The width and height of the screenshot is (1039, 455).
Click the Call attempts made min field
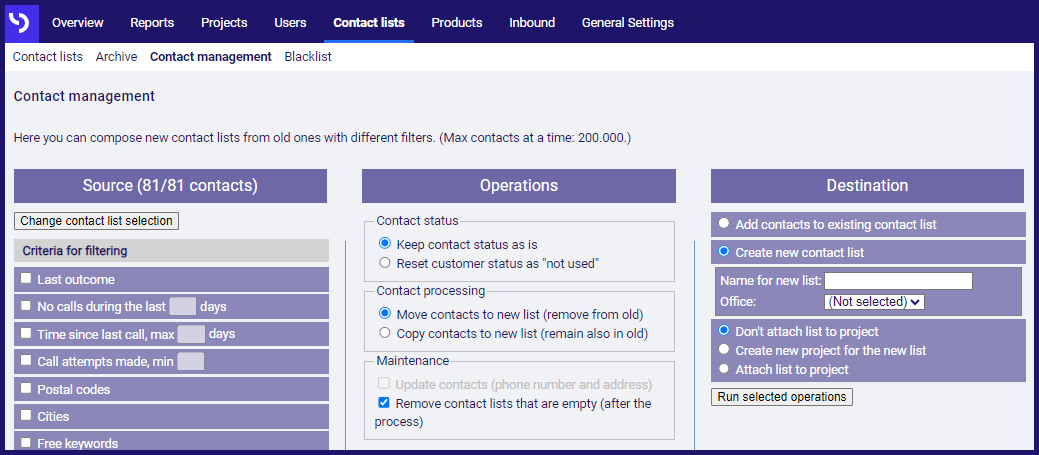click(191, 361)
